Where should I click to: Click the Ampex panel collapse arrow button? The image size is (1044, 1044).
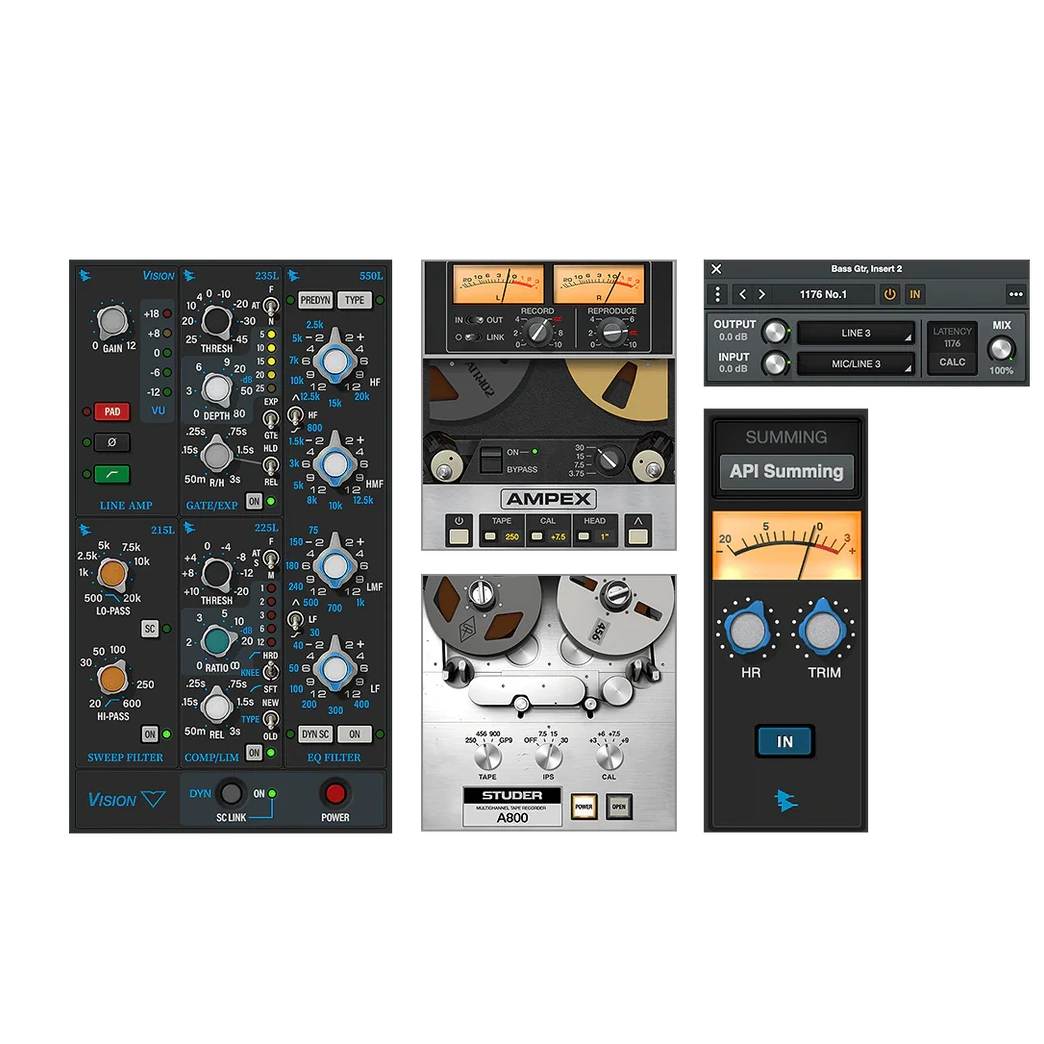pos(638,530)
